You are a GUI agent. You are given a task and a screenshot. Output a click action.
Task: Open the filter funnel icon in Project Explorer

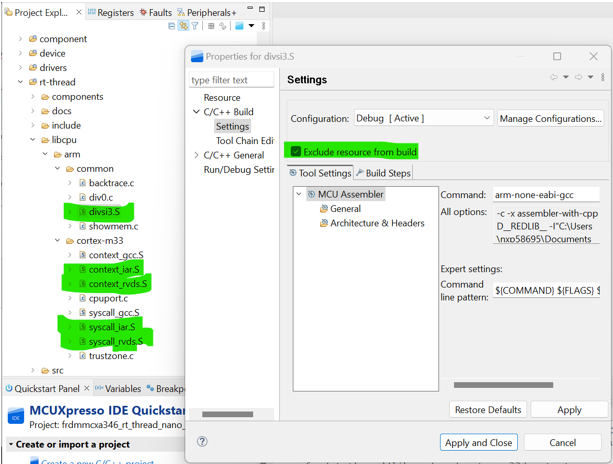point(195,26)
